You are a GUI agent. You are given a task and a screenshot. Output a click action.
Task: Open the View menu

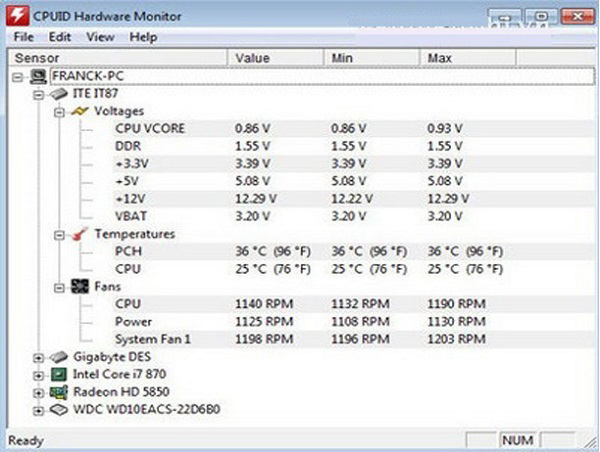point(100,37)
